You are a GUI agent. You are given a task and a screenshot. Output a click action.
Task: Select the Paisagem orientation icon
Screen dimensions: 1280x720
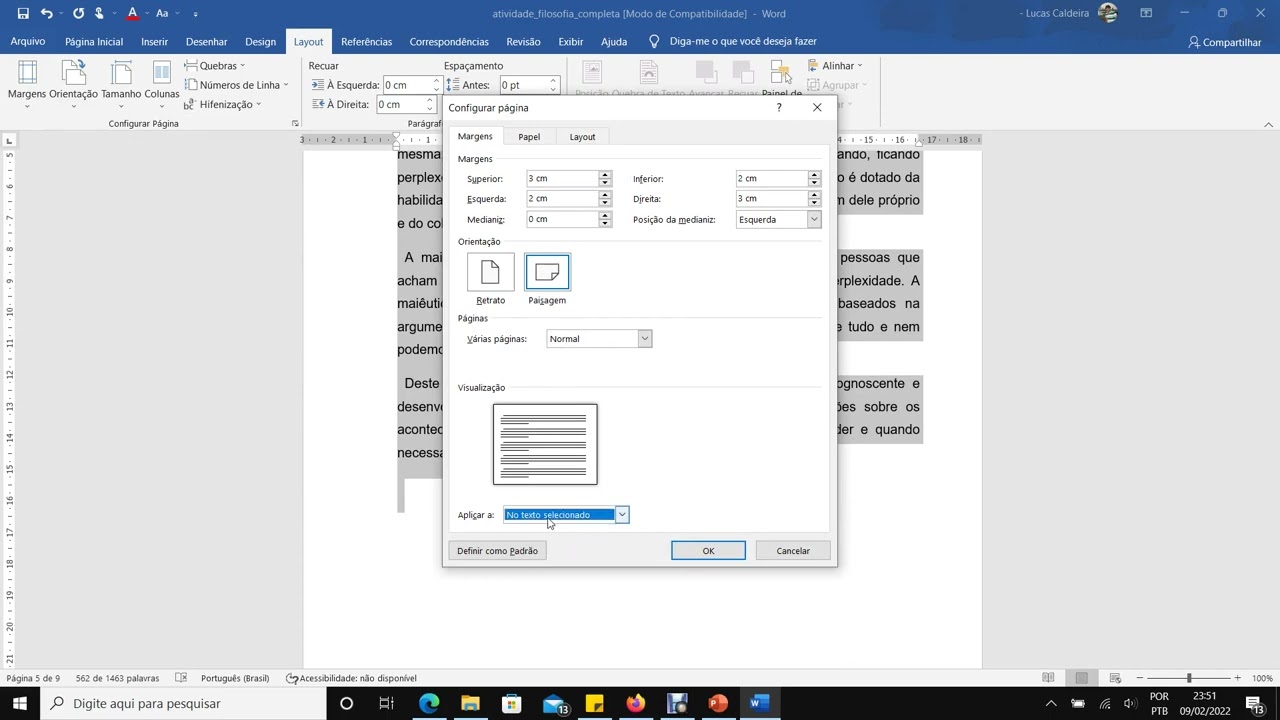(547, 272)
